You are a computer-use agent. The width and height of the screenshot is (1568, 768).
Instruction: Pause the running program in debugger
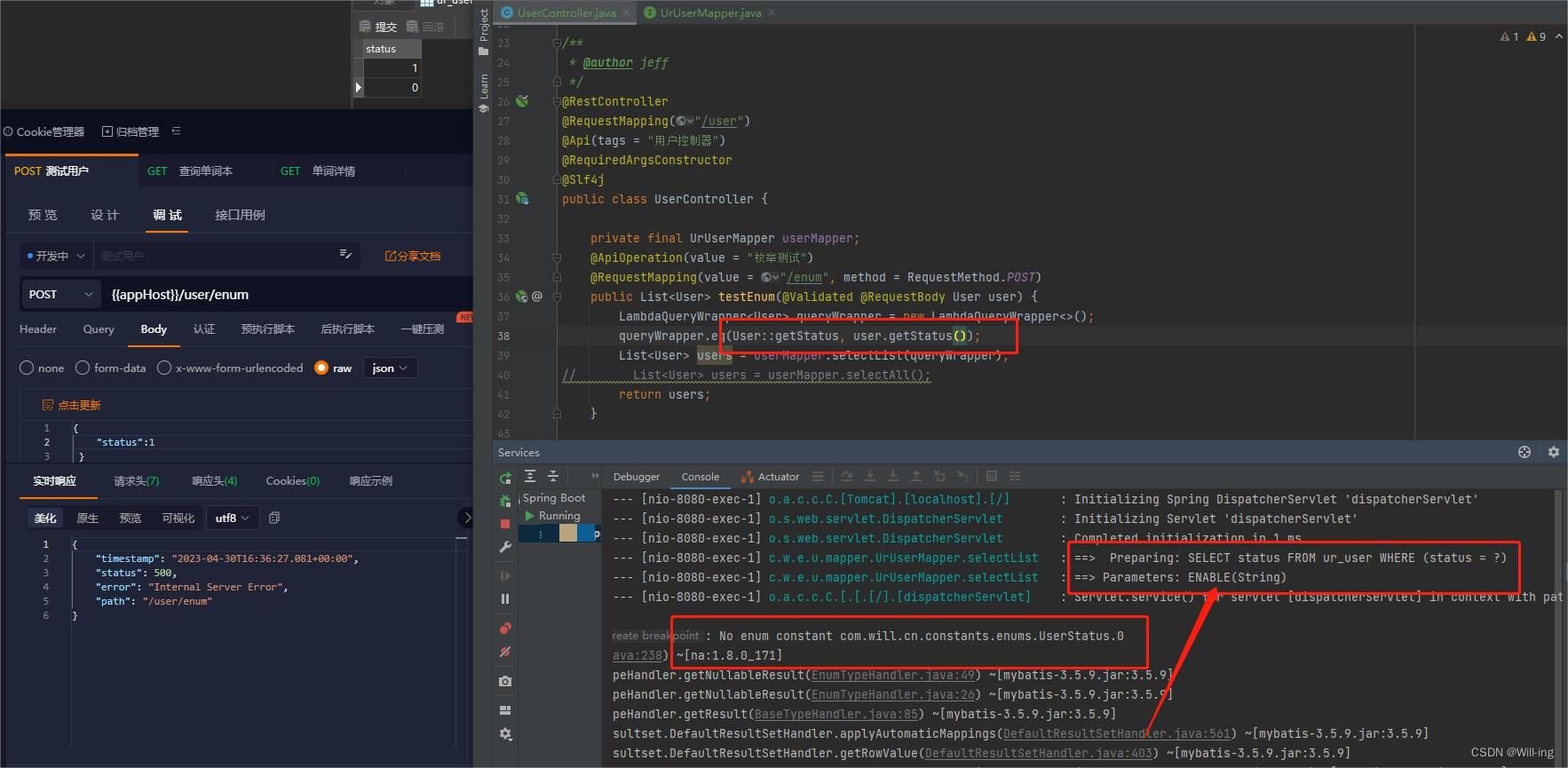tap(505, 598)
